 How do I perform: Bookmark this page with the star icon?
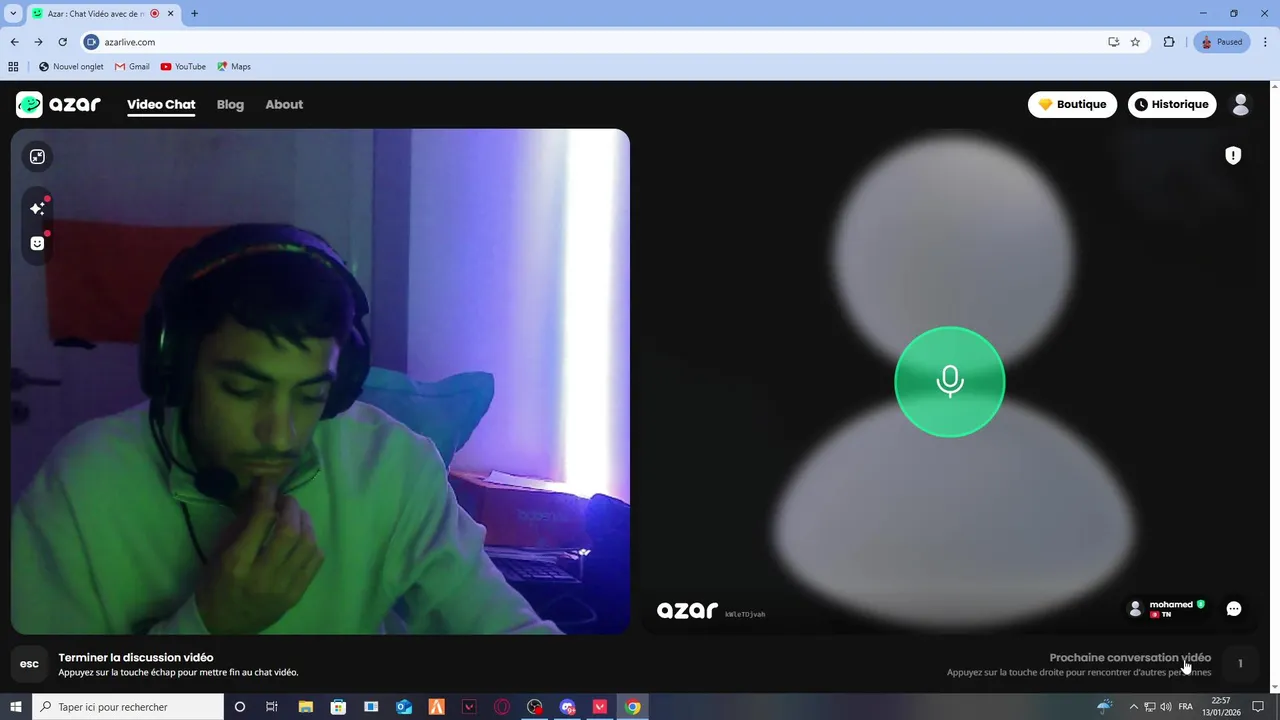click(1135, 42)
